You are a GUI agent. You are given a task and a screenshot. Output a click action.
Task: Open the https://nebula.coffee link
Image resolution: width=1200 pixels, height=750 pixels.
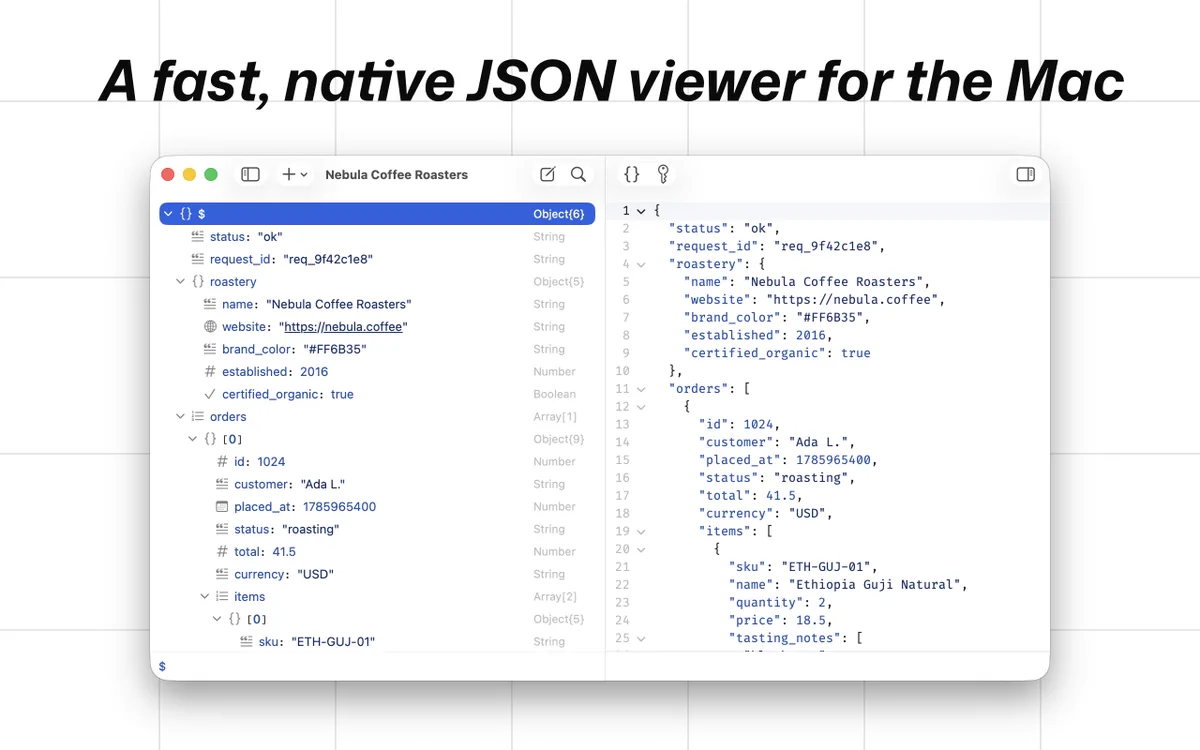tap(344, 327)
